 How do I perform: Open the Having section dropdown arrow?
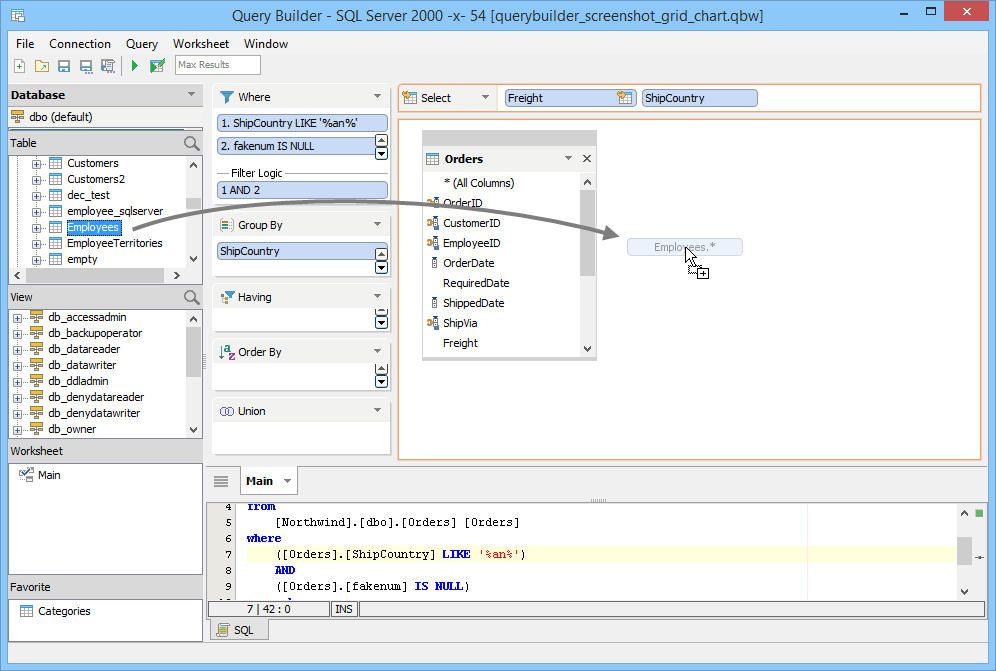(377, 296)
